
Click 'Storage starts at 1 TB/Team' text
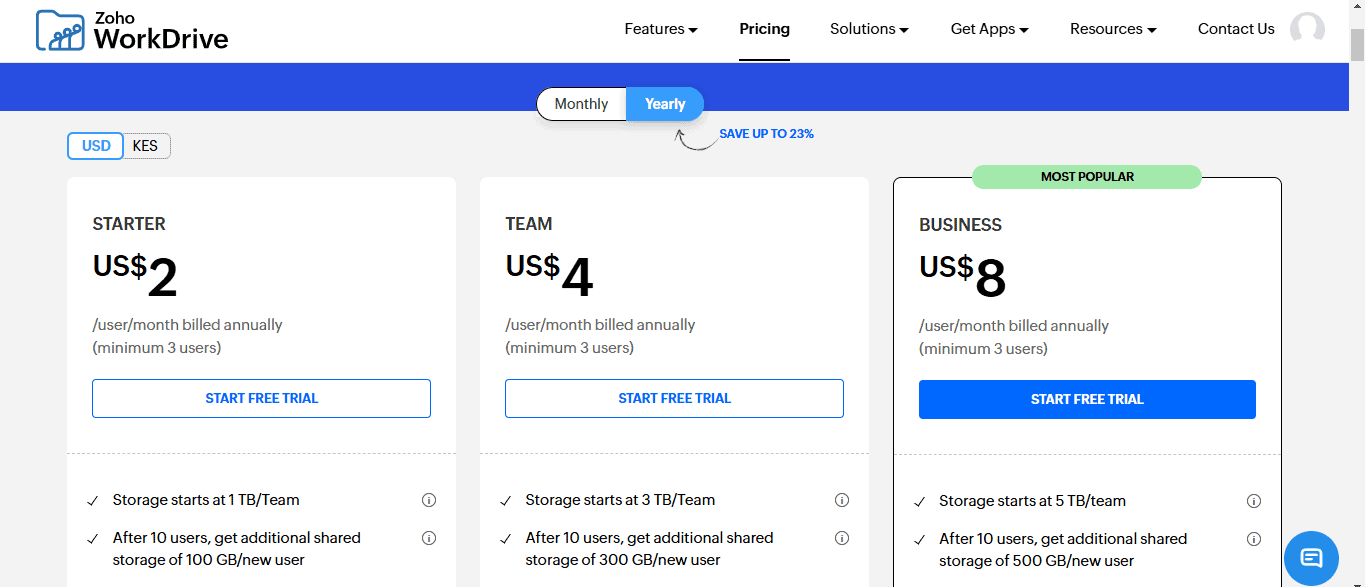(206, 500)
